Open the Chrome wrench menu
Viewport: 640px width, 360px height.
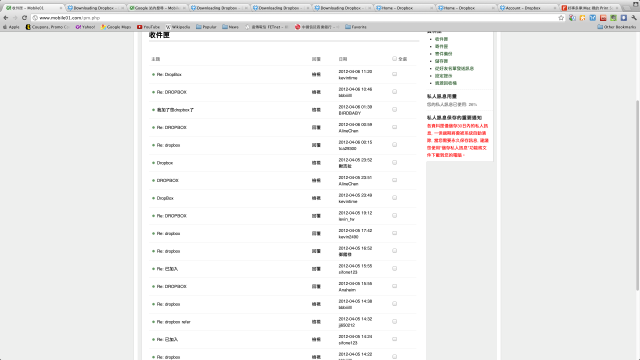[x=634, y=18]
